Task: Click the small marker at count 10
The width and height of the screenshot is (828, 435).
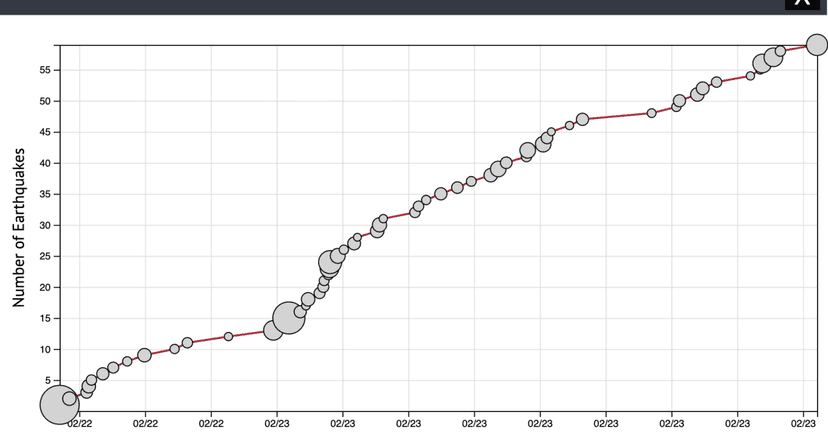Action: coord(174,349)
